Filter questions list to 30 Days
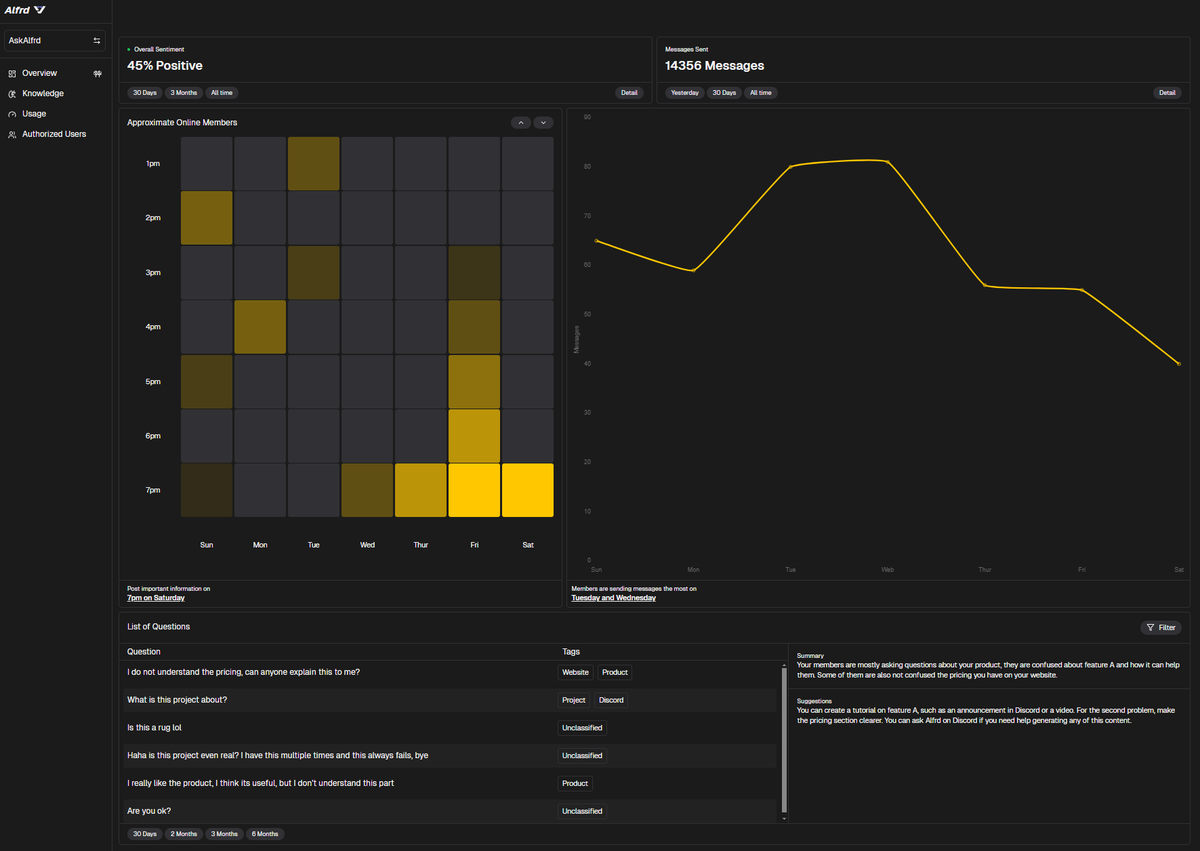1200x851 pixels. pos(144,833)
